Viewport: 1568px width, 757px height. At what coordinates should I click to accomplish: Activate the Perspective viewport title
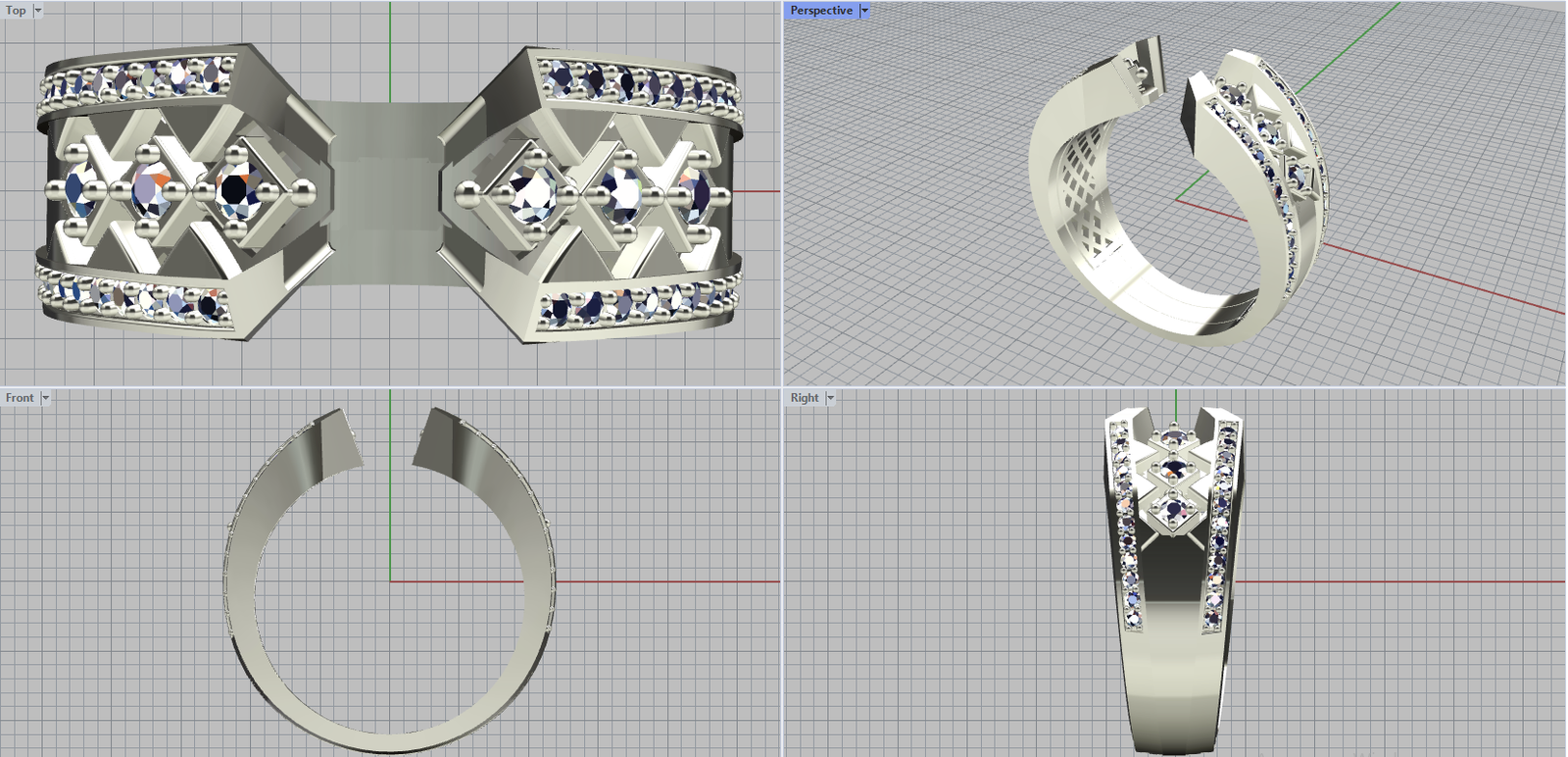click(x=820, y=11)
